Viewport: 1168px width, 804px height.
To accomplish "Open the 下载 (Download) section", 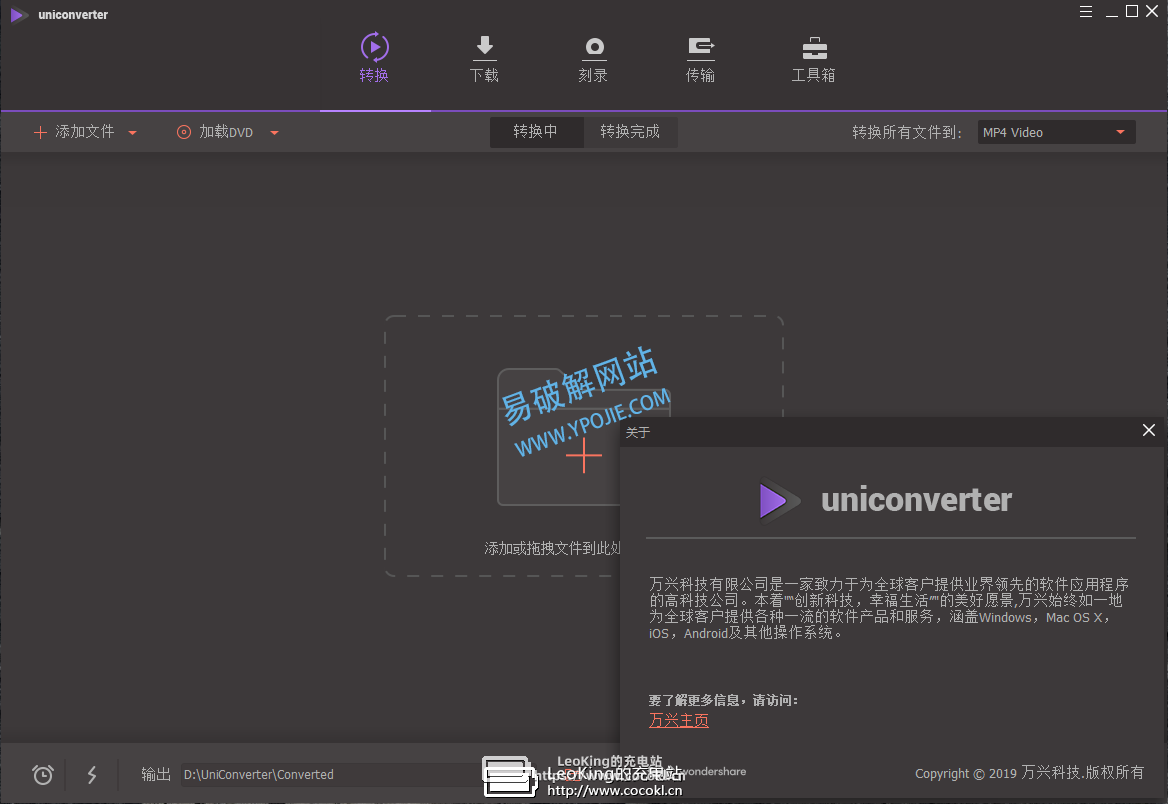I will 484,58.
